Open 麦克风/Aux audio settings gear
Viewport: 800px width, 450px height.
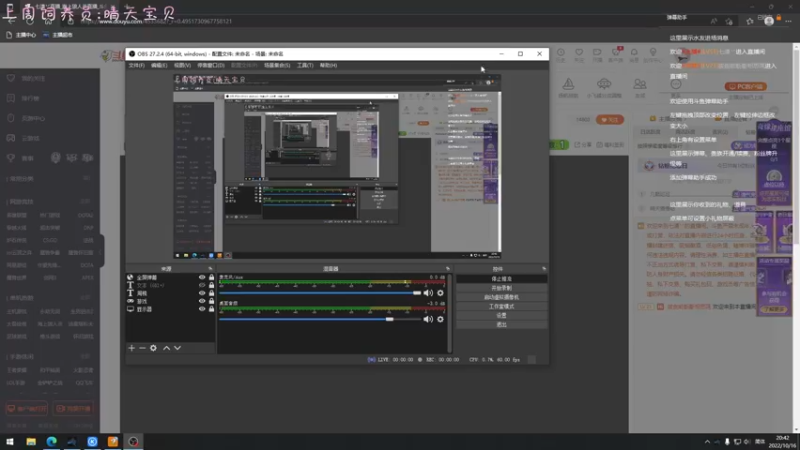pos(440,293)
